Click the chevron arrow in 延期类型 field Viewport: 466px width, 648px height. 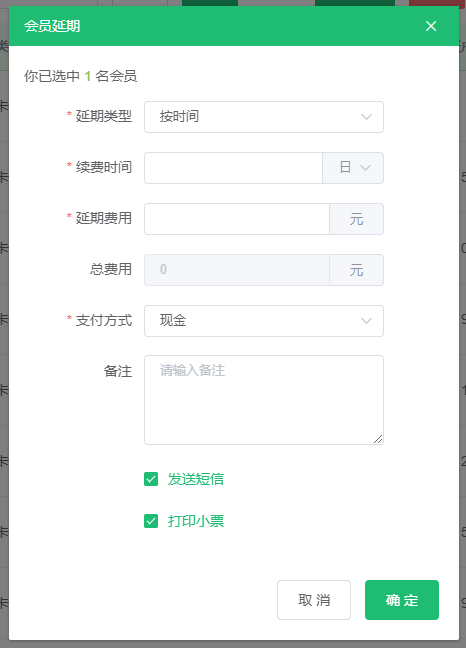[366, 117]
